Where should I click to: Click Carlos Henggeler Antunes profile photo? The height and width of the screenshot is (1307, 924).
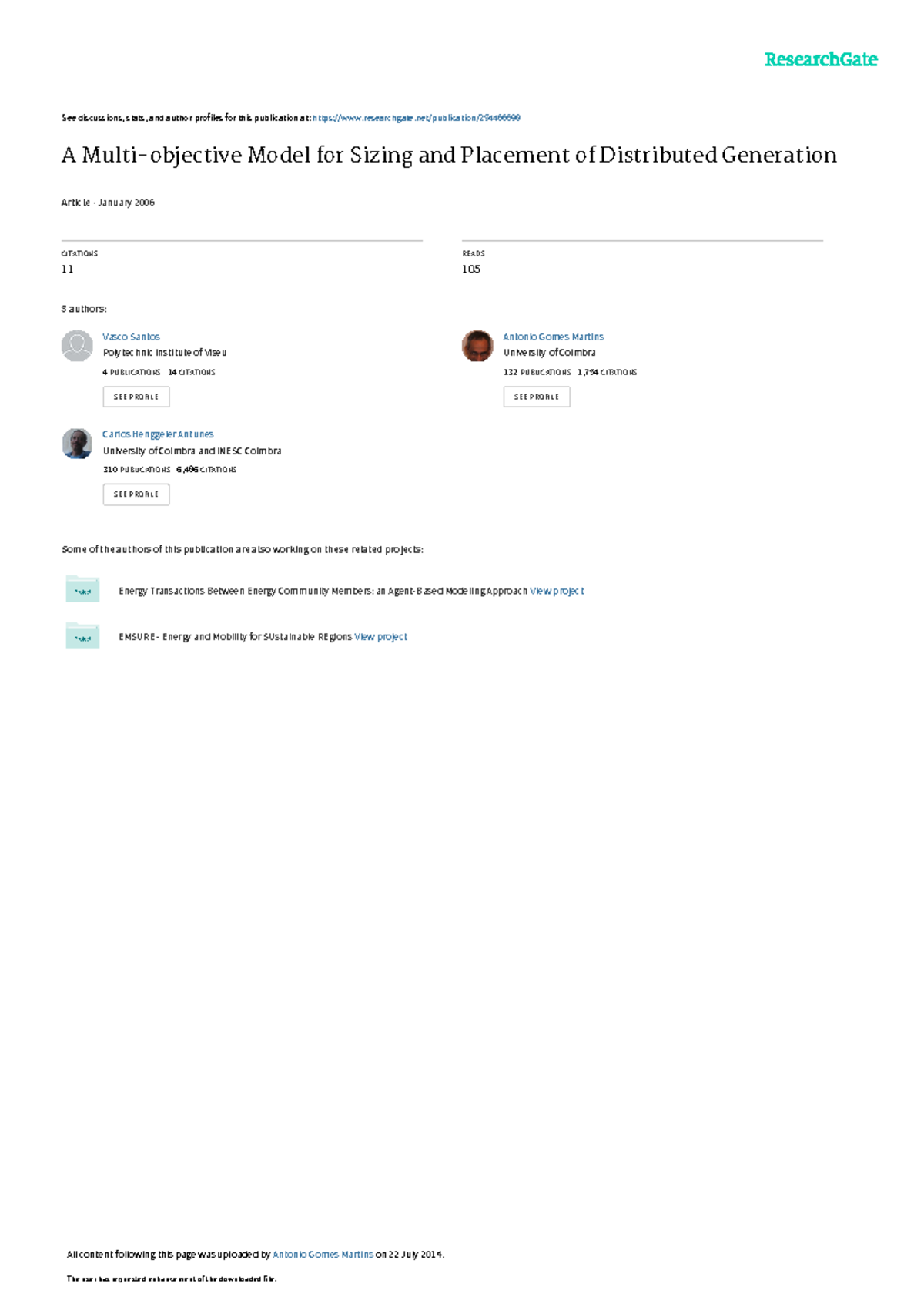point(77,444)
